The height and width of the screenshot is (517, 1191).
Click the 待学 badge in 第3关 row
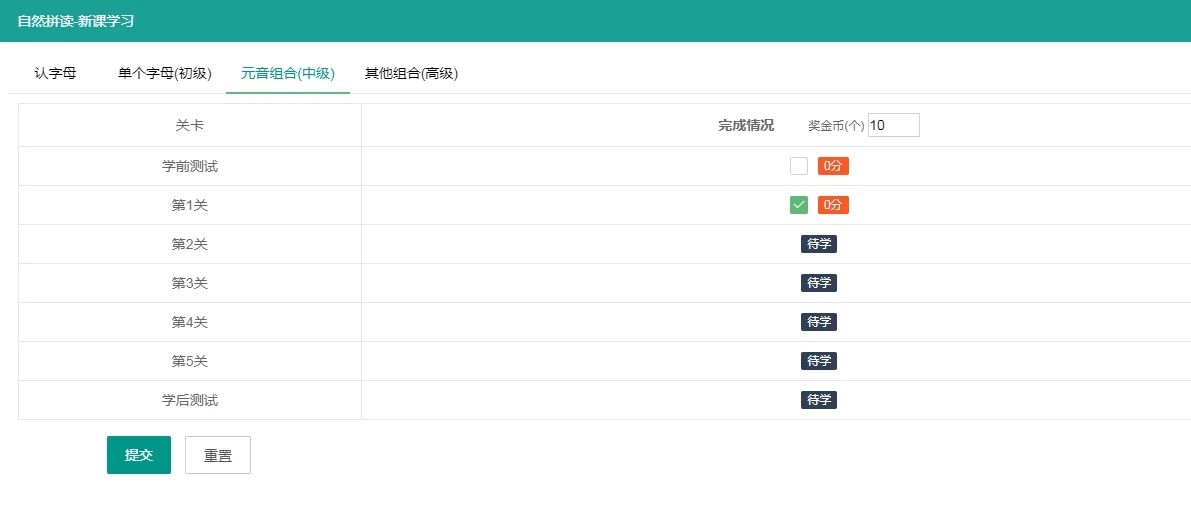819,283
